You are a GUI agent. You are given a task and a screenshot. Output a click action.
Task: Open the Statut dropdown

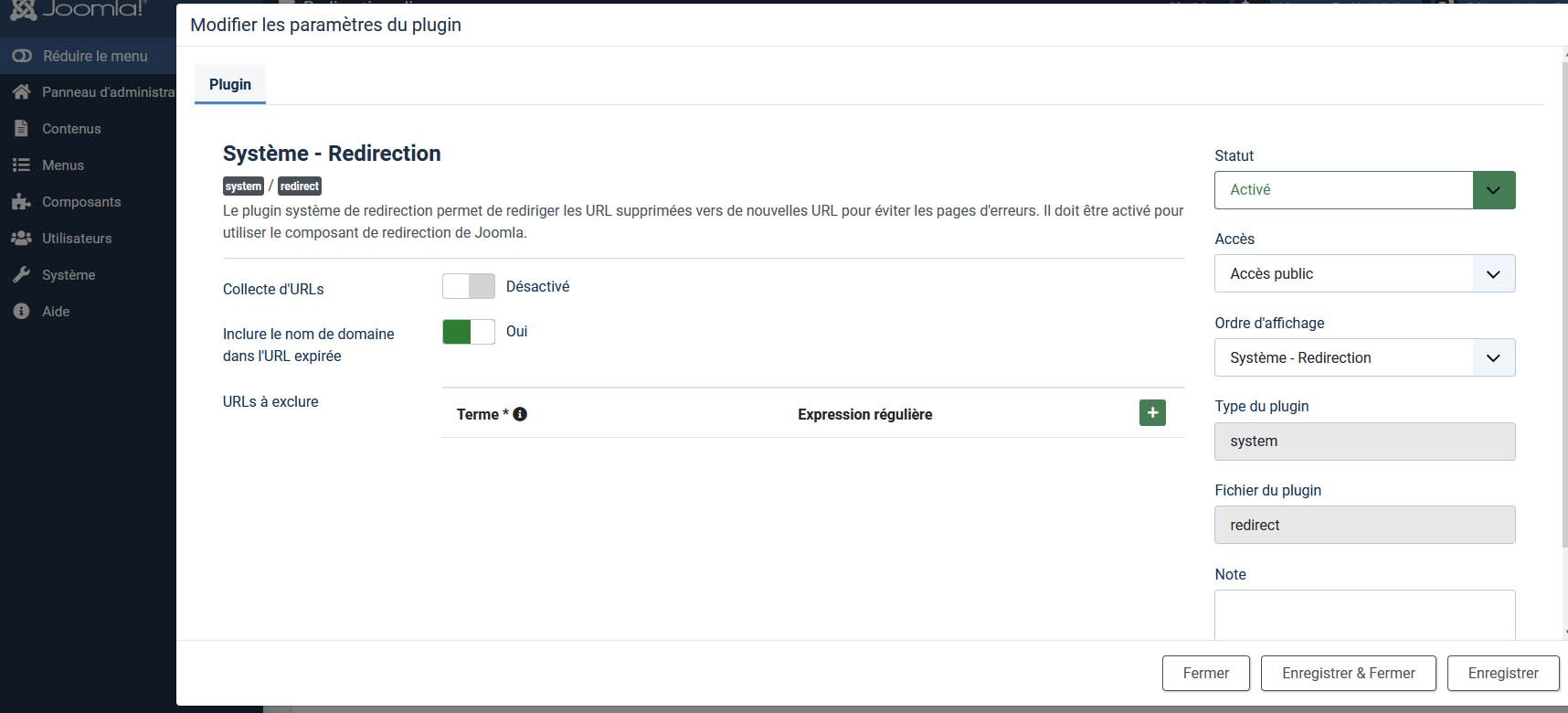1364,190
